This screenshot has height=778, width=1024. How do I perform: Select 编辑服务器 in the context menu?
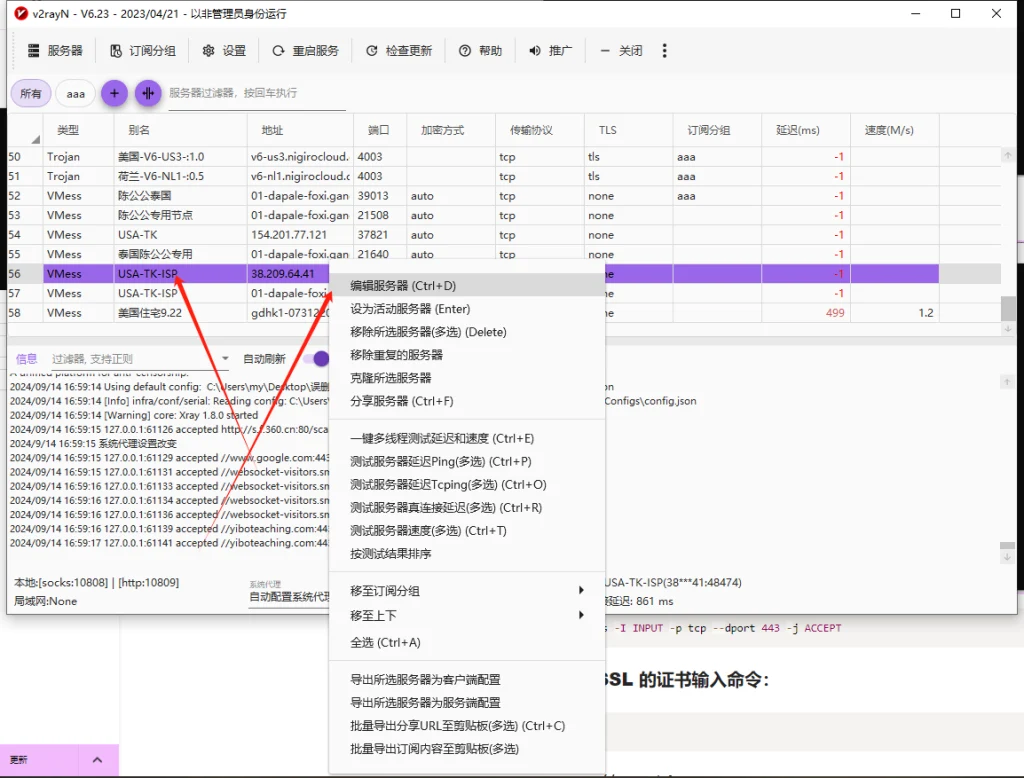coord(400,285)
